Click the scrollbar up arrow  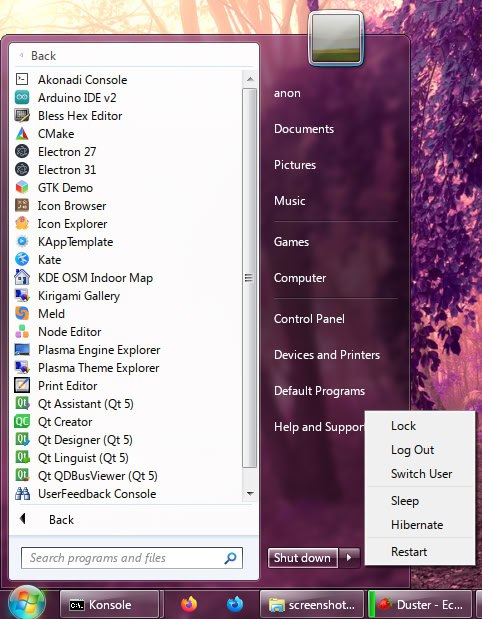(x=250, y=79)
